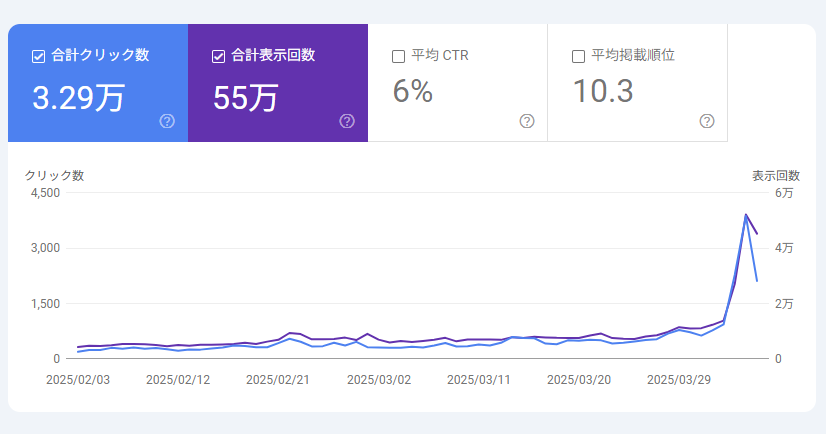Select the 55万 total impressions value
The width and height of the screenshot is (826, 434).
point(246,97)
